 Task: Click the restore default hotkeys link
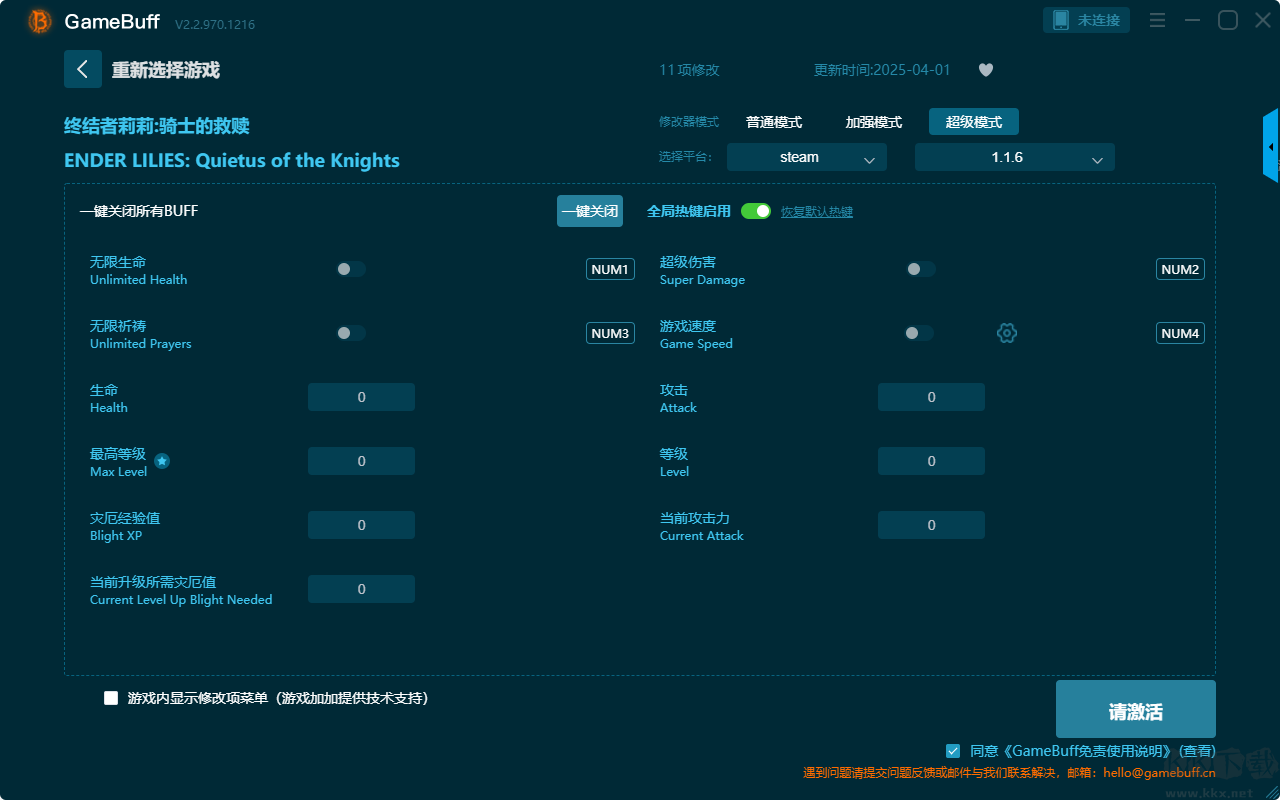pyautogui.click(x=816, y=212)
